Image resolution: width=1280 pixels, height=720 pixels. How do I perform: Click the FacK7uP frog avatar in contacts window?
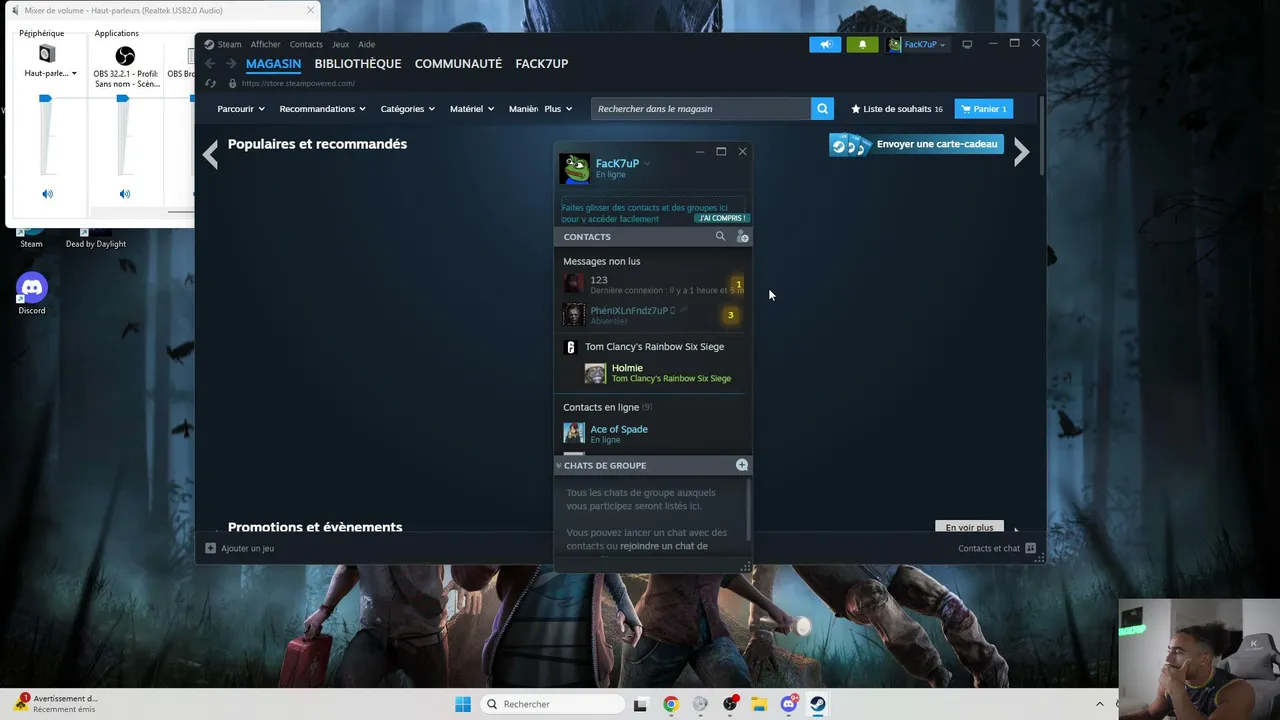[574, 169]
